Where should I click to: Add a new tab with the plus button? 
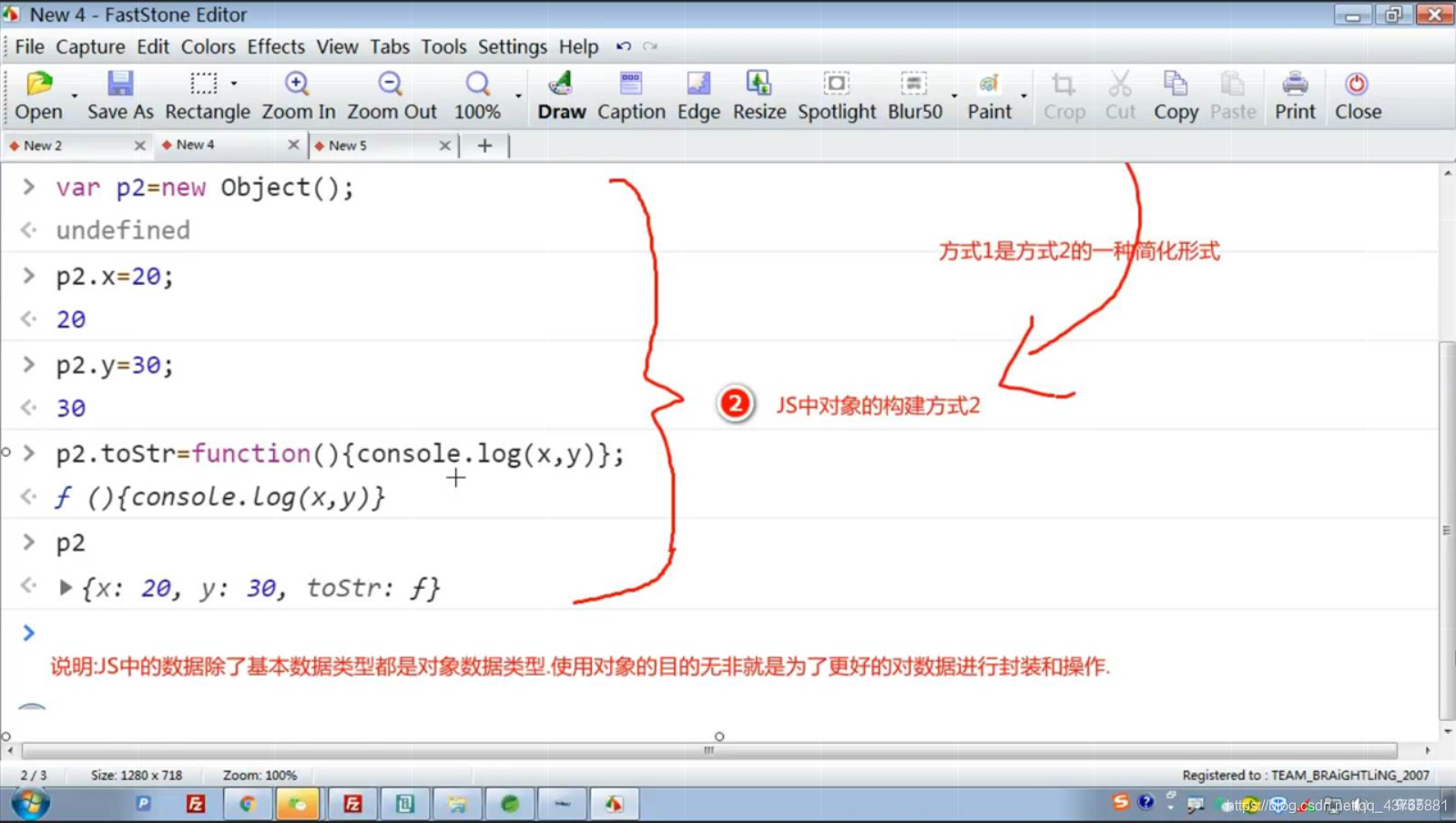pos(484,146)
